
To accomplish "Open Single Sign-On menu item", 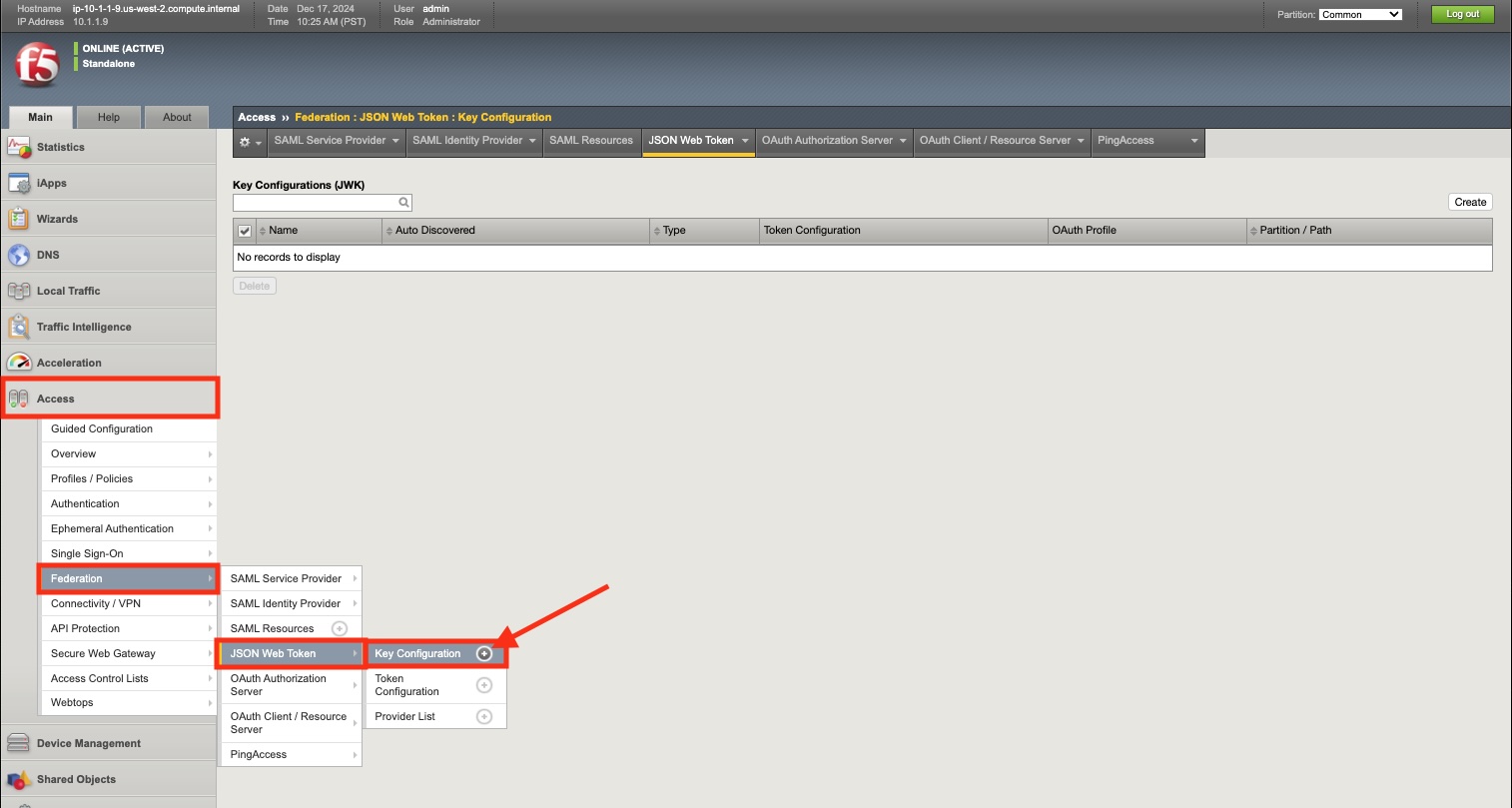I will point(128,553).
